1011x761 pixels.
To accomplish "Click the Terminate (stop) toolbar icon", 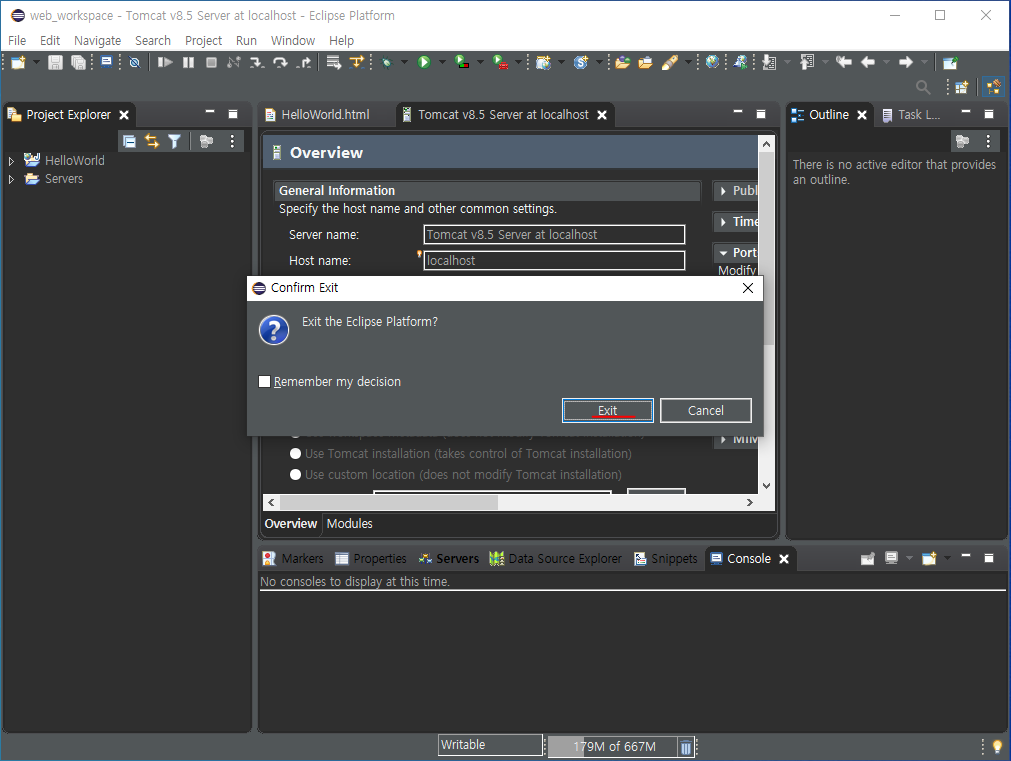I will pos(211,63).
